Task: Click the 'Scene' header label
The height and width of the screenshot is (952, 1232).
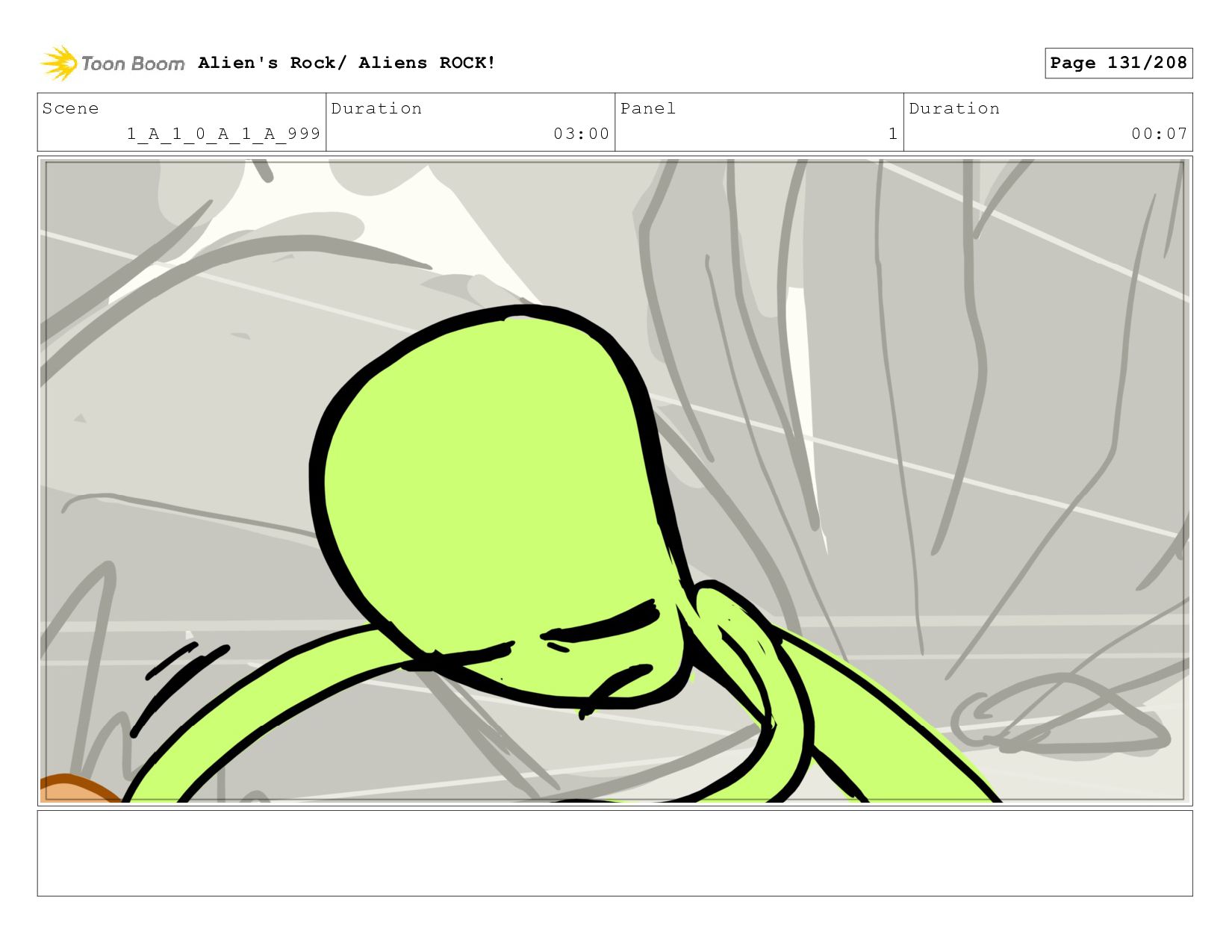Action: tap(70, 108)
